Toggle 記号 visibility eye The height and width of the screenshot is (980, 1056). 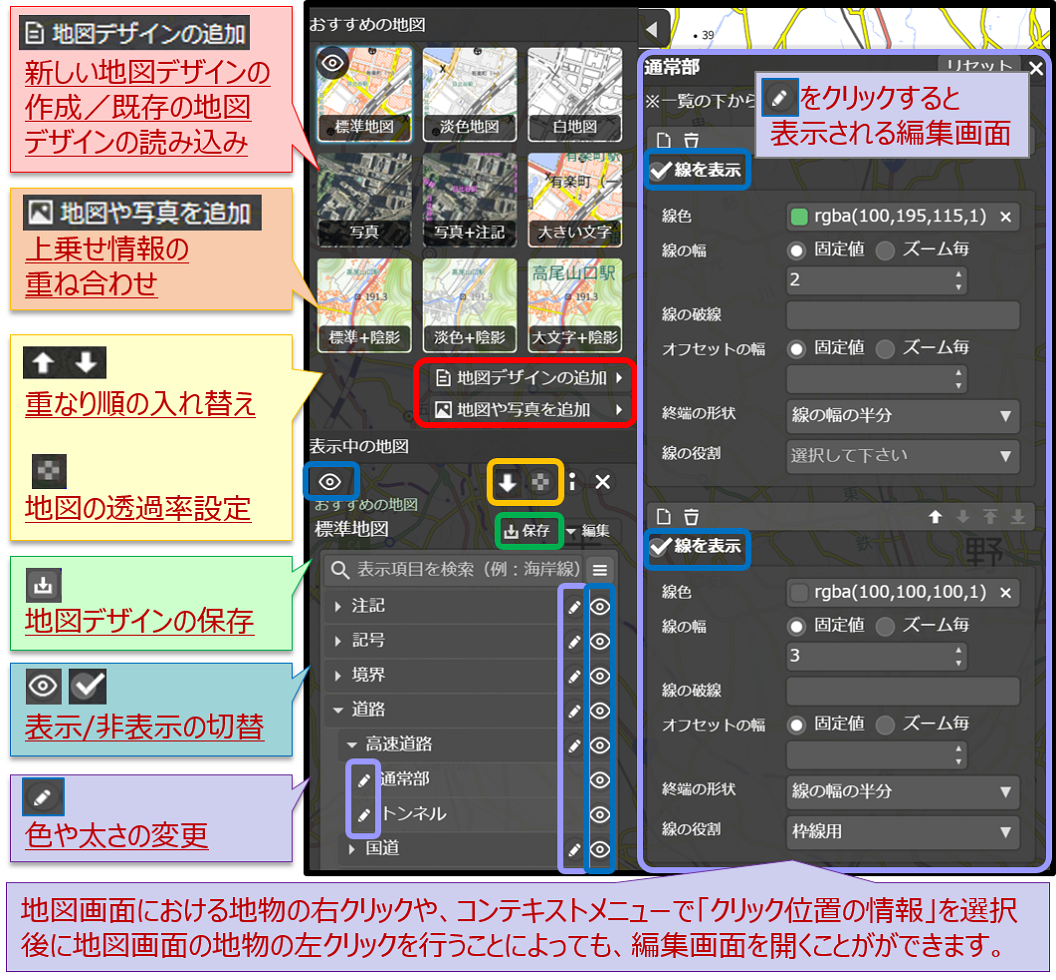click(600, 642)
